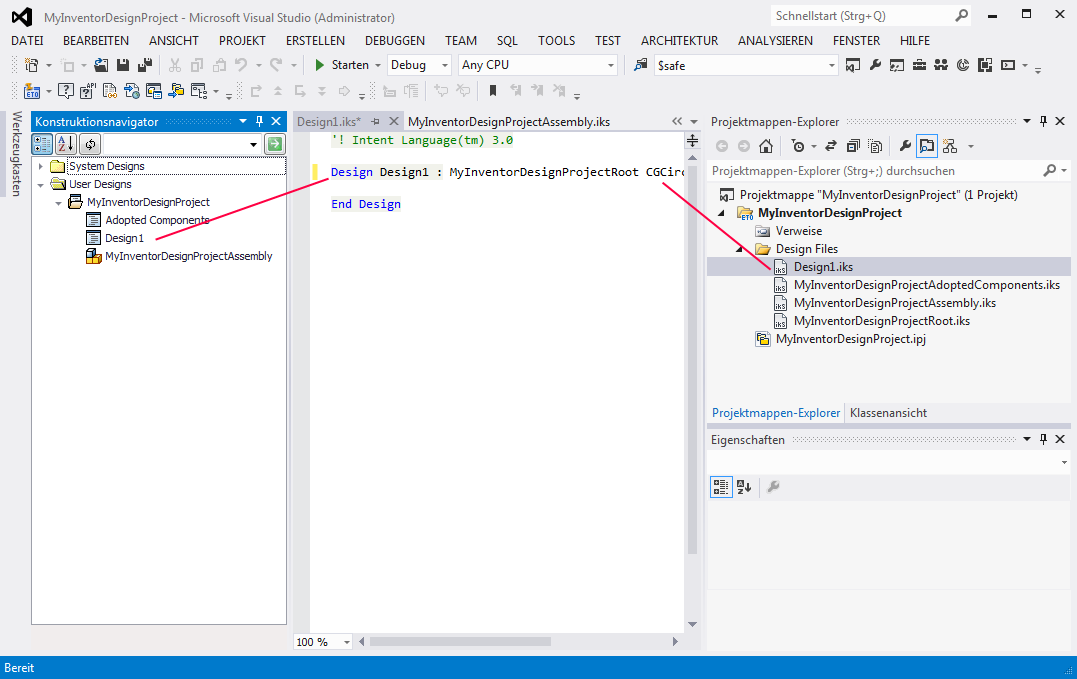The height and width of the screenshot is (679, 1077).
Task: Click Projektmappen-Explorer durchsuchen search field
Action: click(x=889, y=171)
